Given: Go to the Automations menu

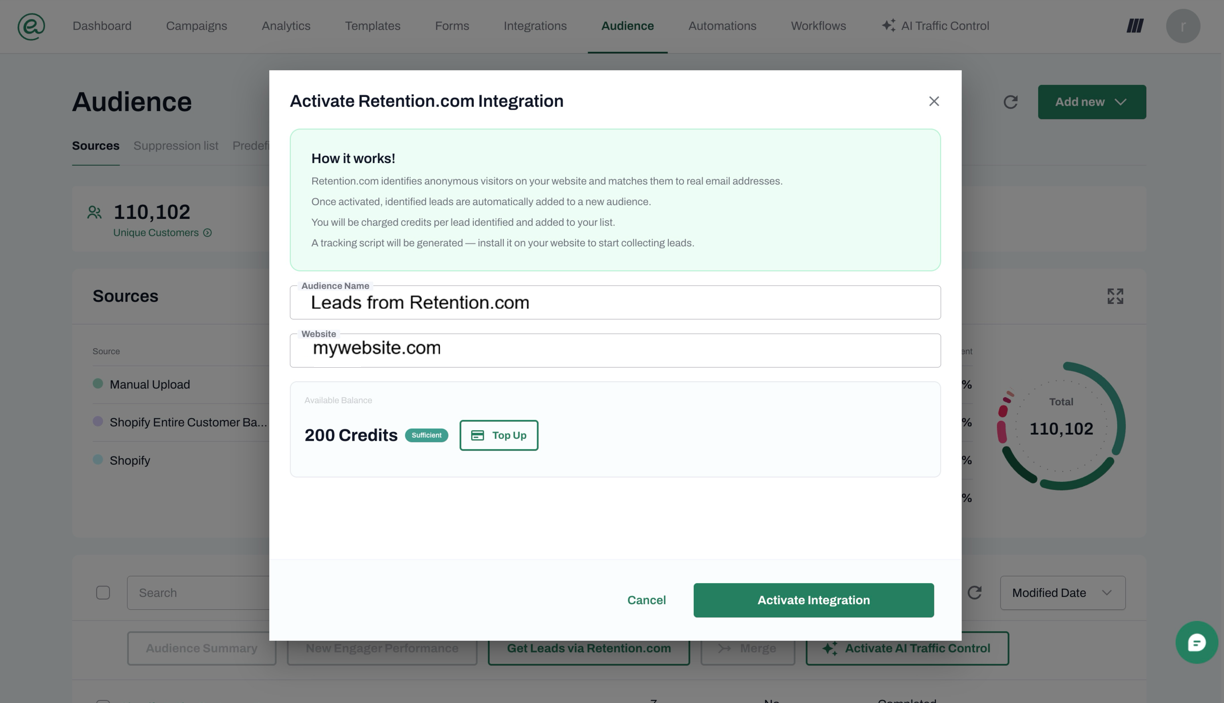Looking at the screenshot, I should [722, 26].
